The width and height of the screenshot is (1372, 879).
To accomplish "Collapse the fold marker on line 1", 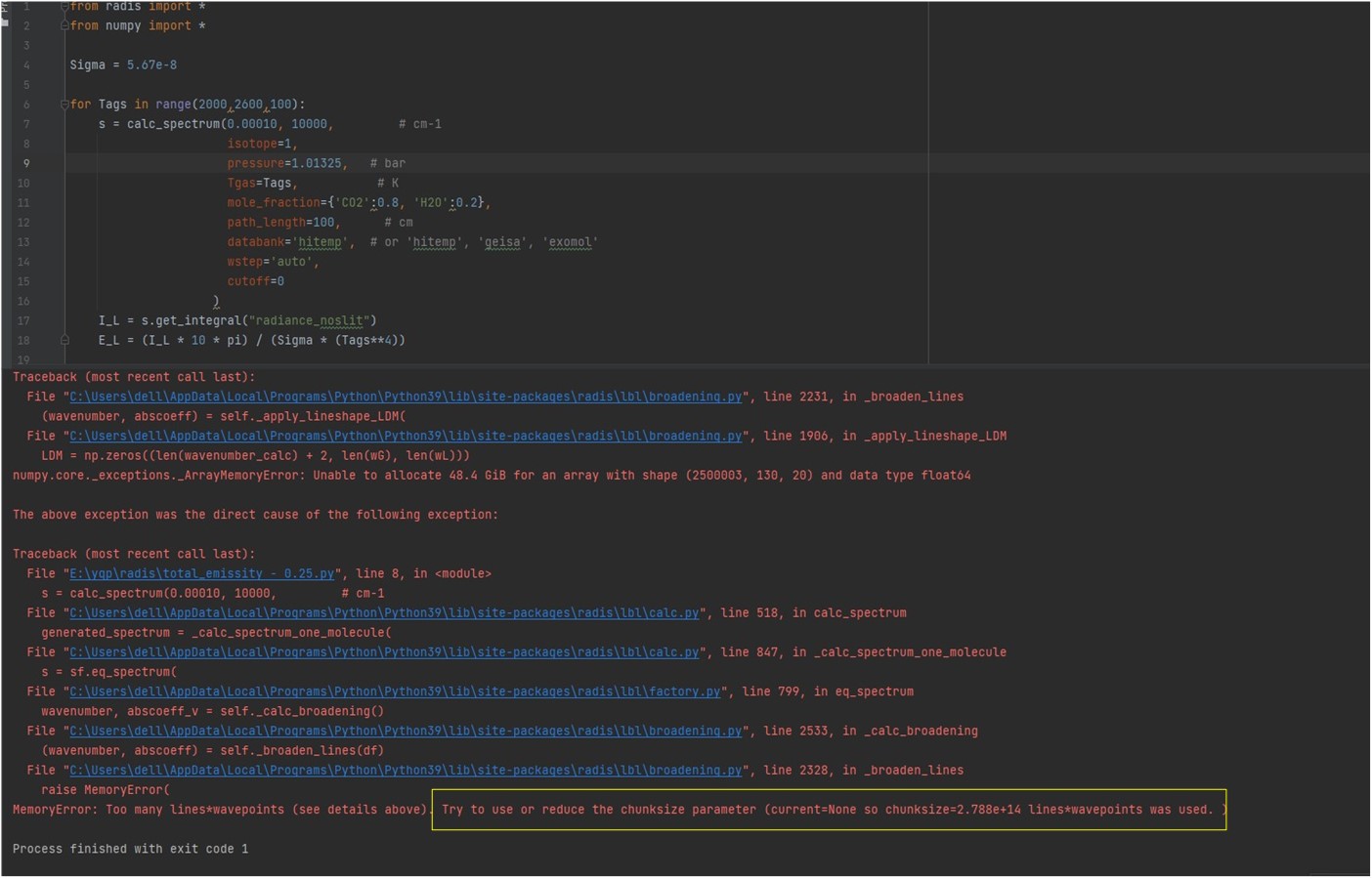I will [x=63, y=7].
